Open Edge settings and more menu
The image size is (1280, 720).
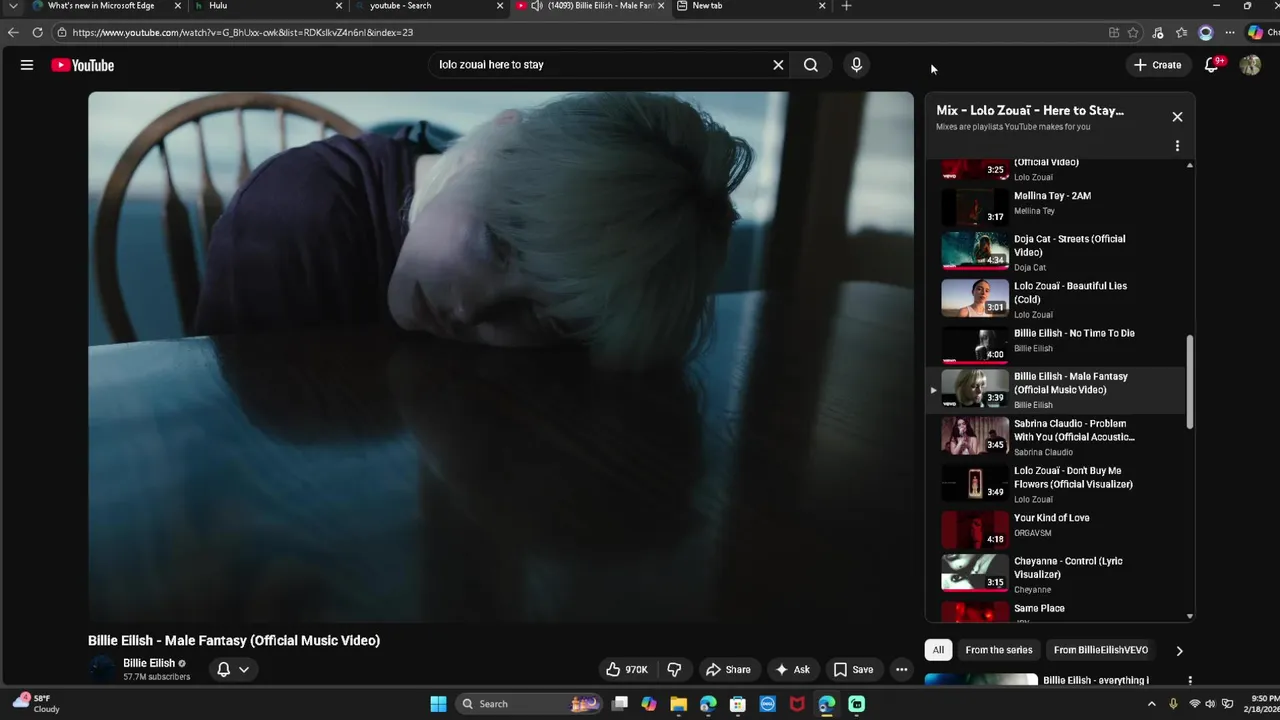(1230, 32)
